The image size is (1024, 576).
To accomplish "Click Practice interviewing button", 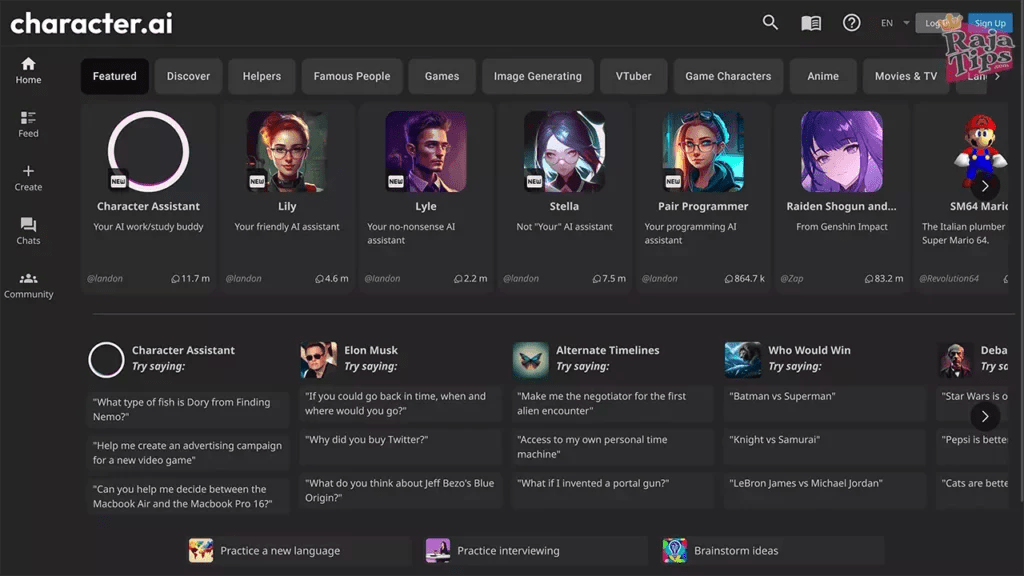I will [x=535, y=551].
